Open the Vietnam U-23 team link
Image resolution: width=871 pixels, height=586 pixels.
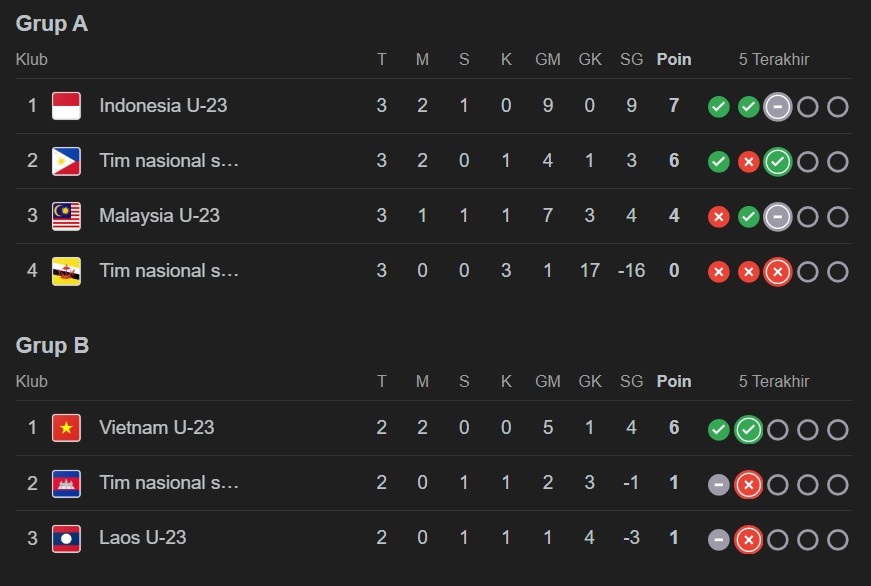pos(156,427)
